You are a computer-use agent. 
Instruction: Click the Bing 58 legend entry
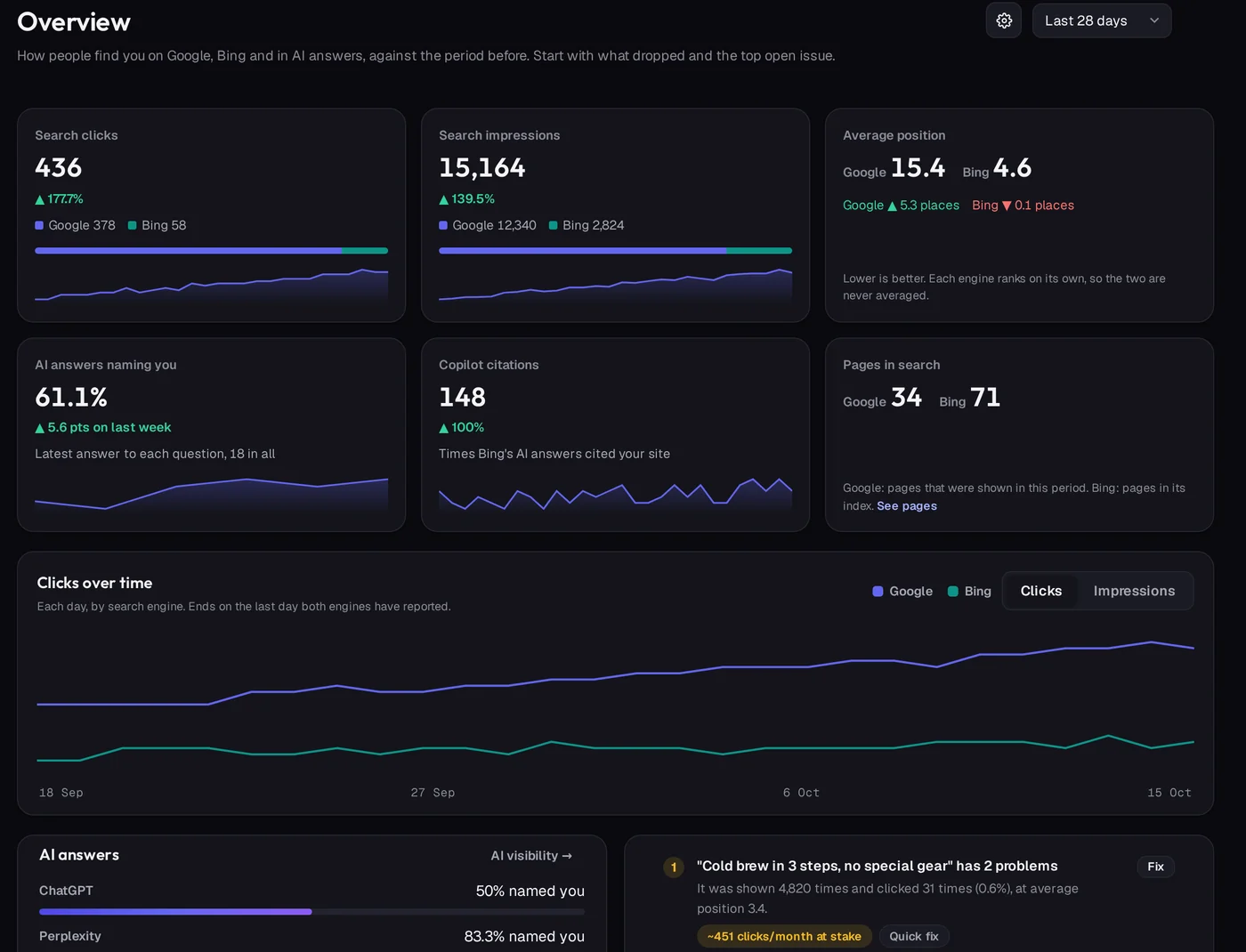tap(158, 225)
